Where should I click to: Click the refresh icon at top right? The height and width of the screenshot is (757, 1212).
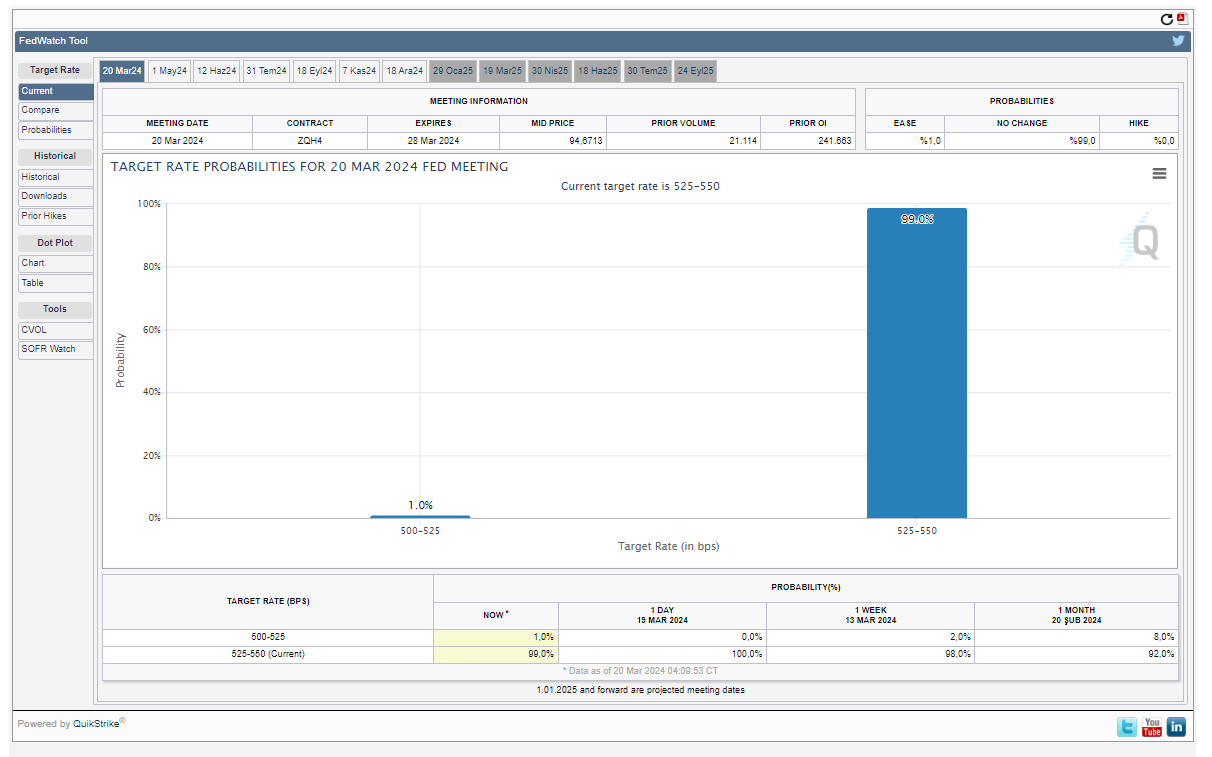point(1166,19)
